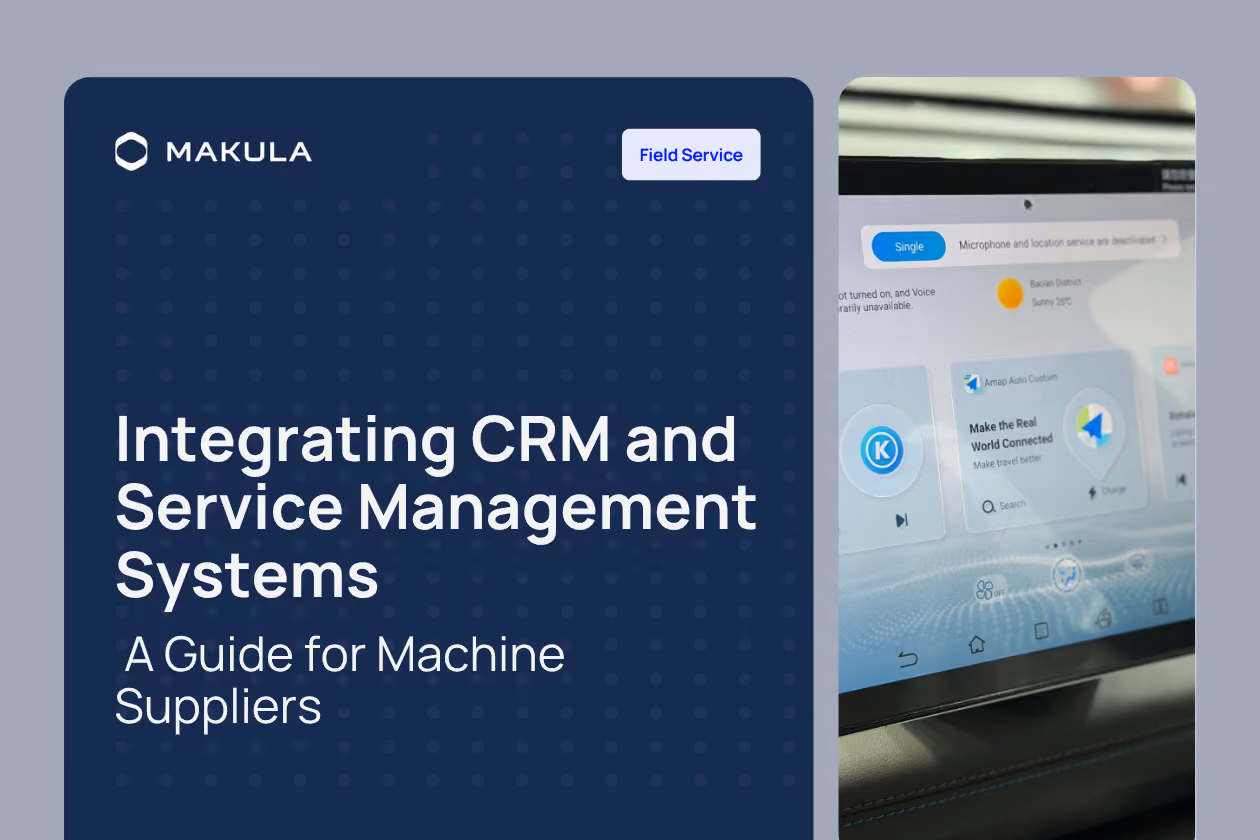This screenshot has height=840, width=1260.
Task: Tap the split screen icon
Action: tap(1160, 606)
